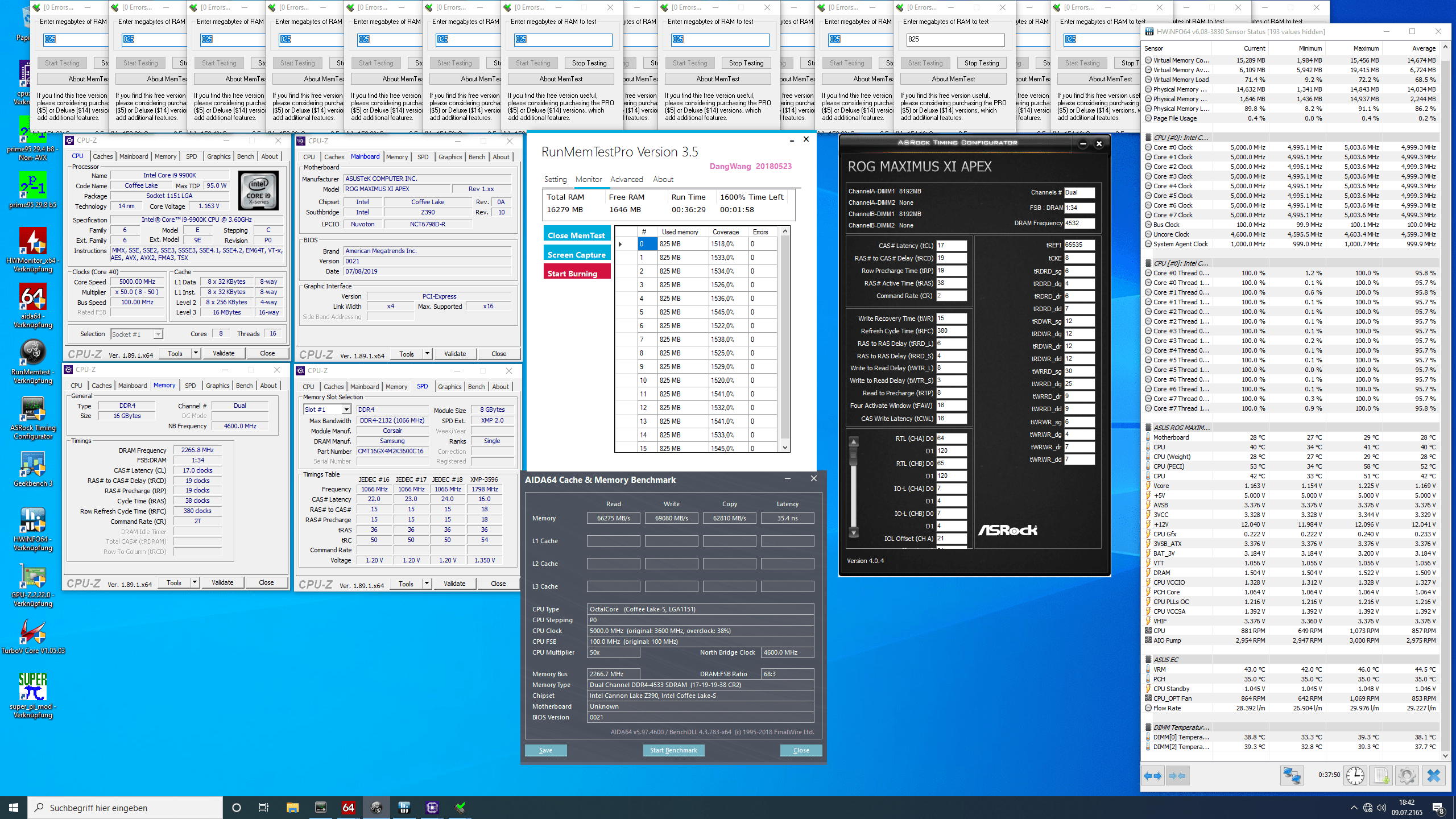The height and width of the screenshot is (819, 1456).
Task: Click the HWiNFO expand sensor columns arrows icon
Action: 1153,776
